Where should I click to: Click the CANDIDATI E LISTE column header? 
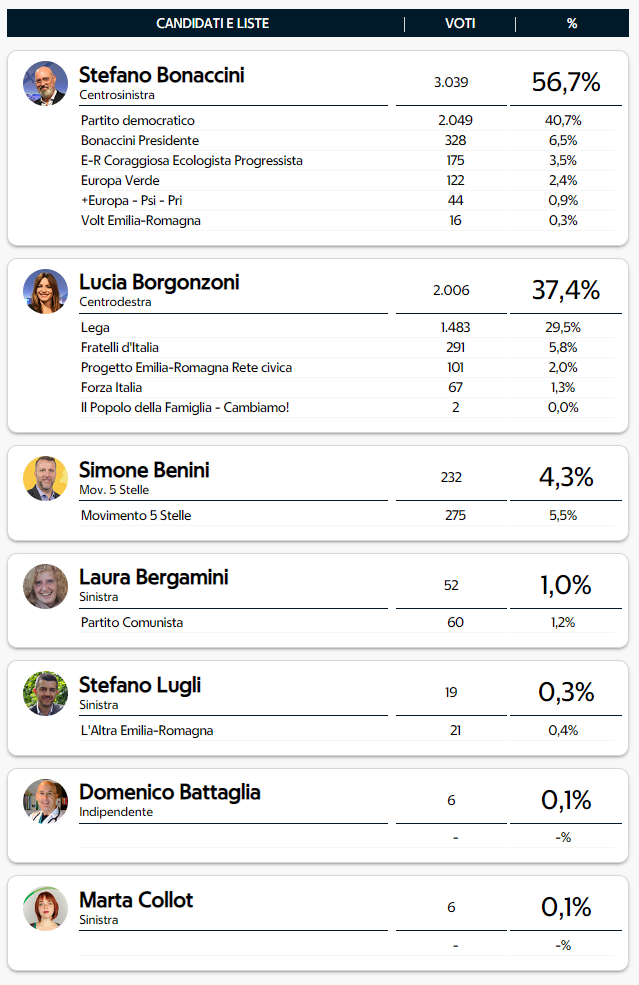pos(212,24)
